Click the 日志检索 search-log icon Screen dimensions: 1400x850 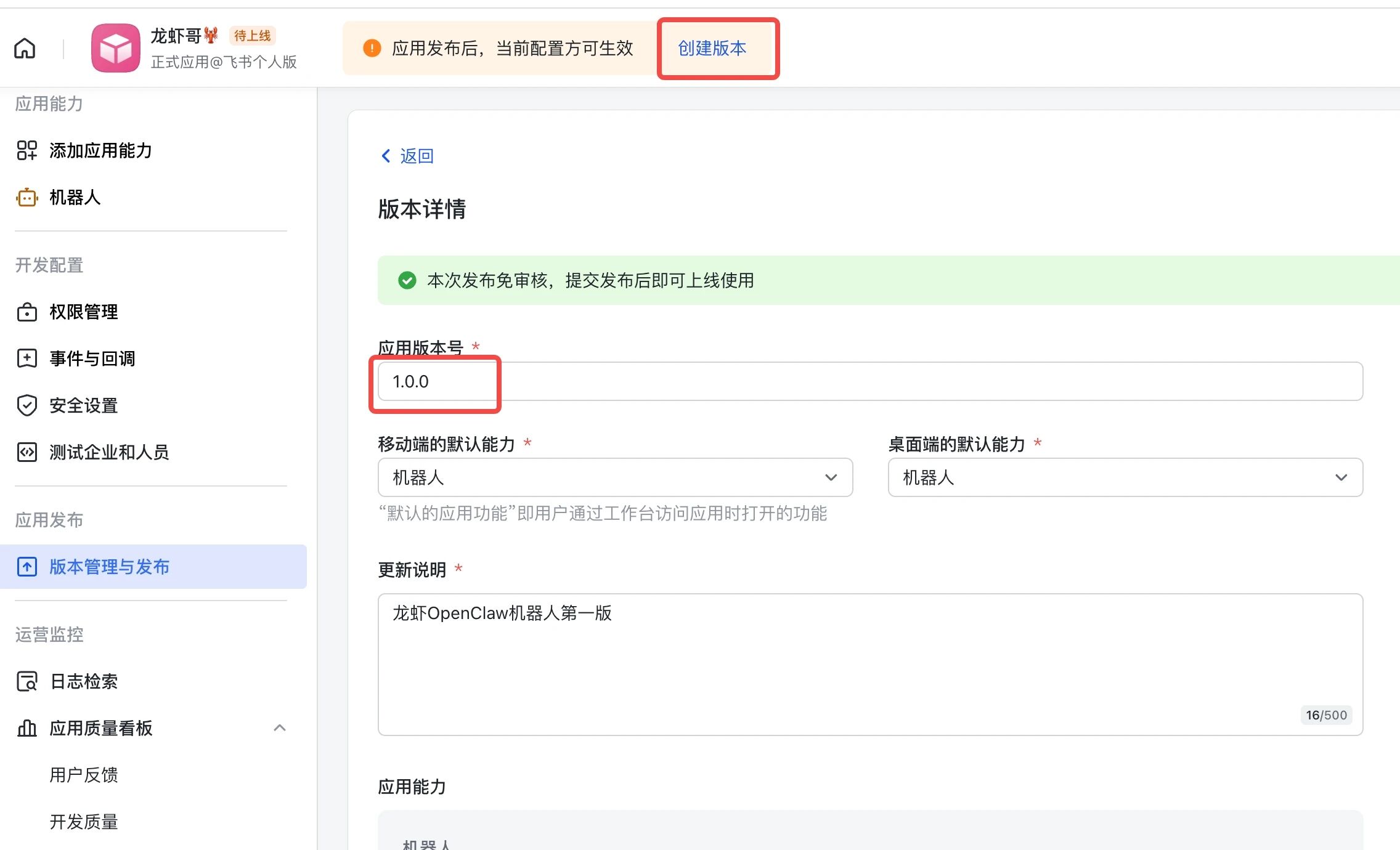click(x=26, y=681)
